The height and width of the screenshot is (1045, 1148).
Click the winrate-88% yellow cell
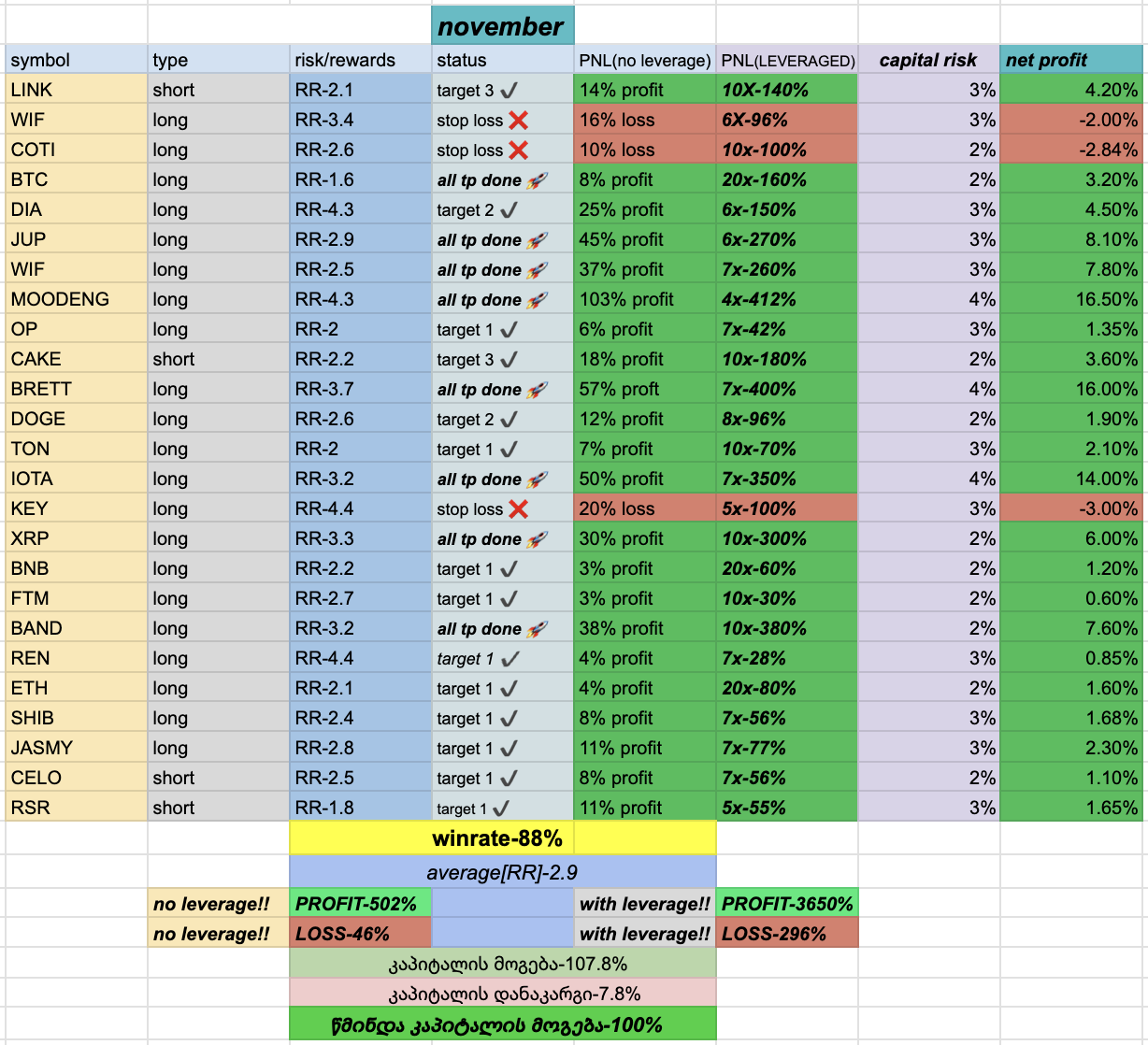point(503,837)
